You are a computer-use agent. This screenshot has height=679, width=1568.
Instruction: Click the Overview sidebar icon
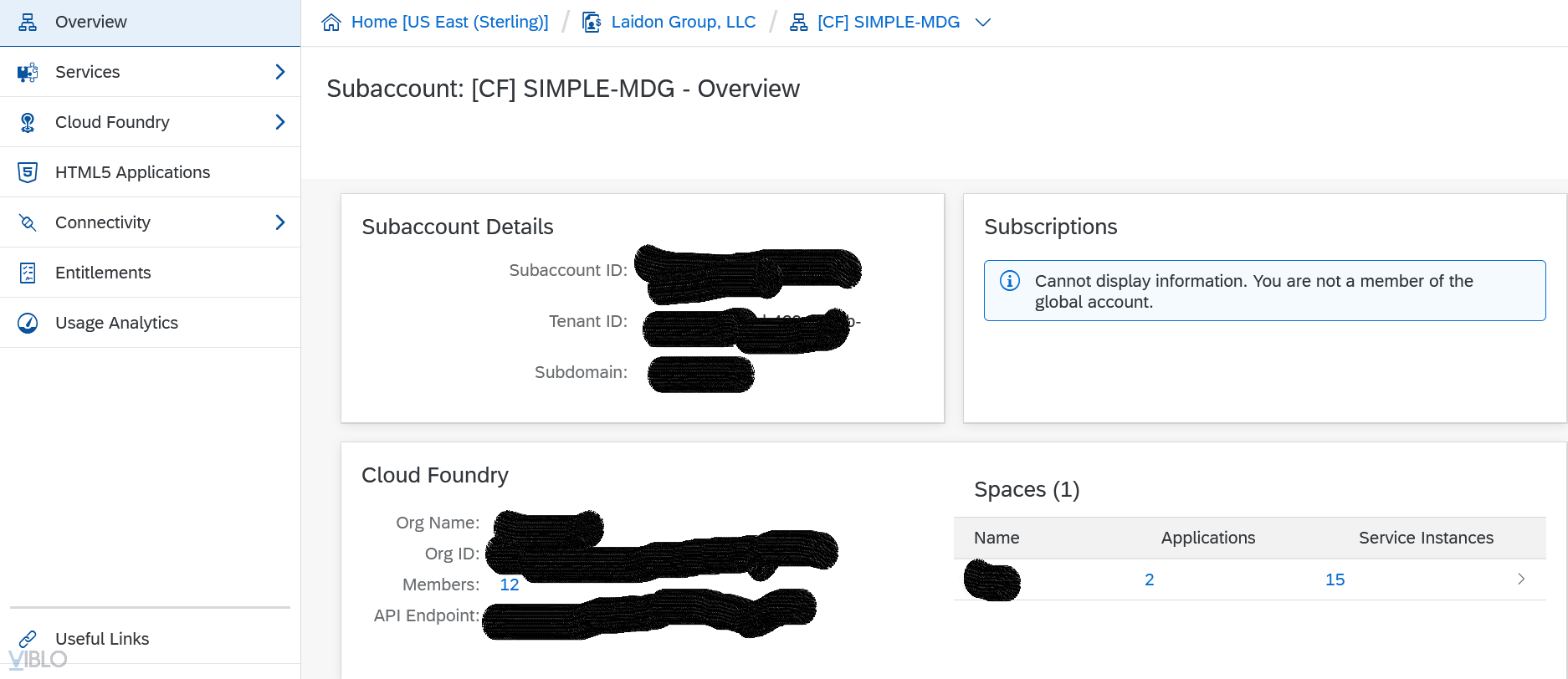27,22
